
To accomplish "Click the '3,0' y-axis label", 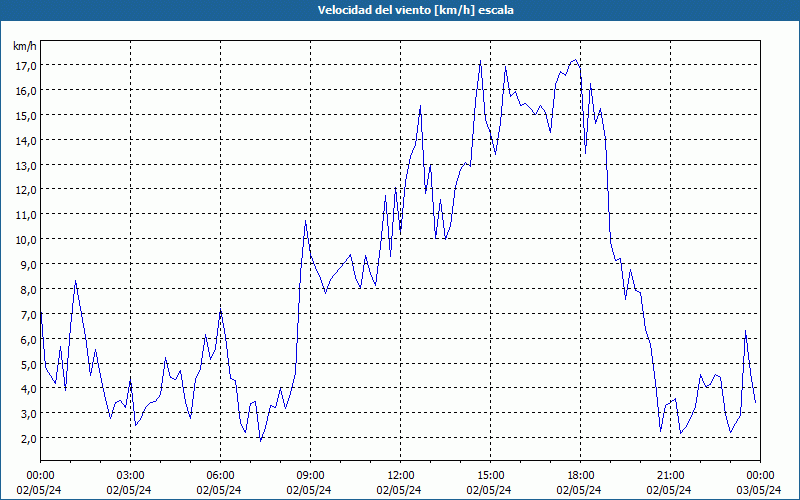I will click(28, 414).
